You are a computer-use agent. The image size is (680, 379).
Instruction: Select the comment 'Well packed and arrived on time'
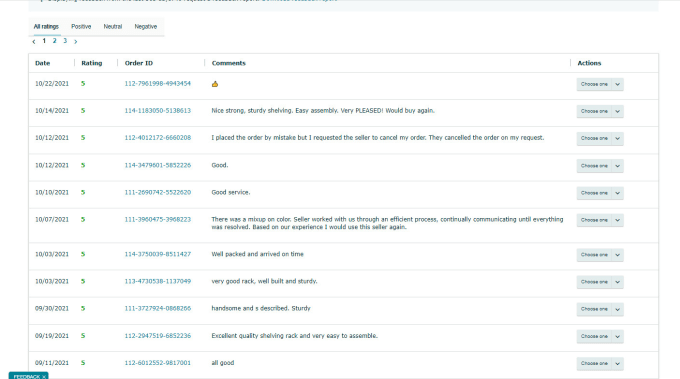click(x=258, y=254)
